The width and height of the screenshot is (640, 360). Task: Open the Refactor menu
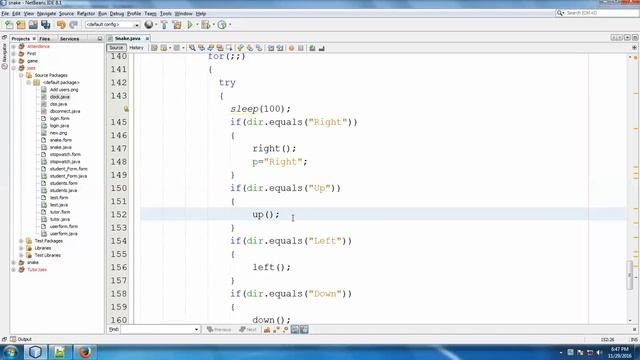(86, 13)
